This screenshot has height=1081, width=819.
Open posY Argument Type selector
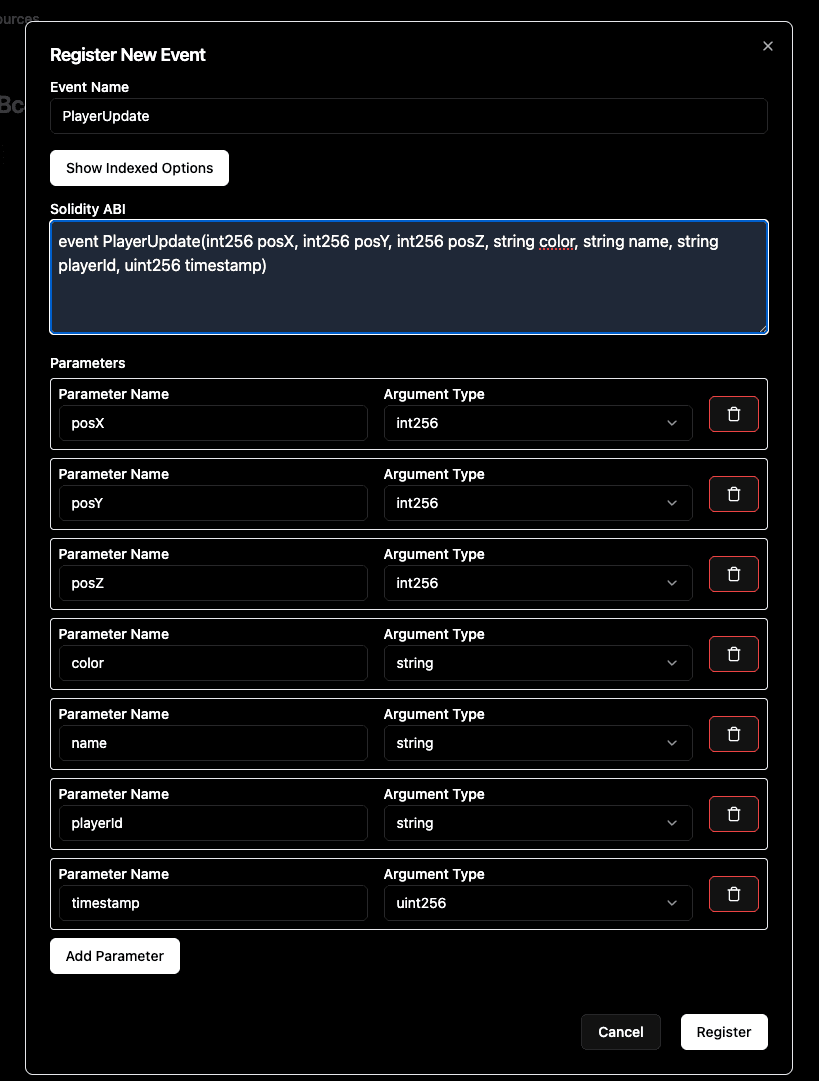537,503
